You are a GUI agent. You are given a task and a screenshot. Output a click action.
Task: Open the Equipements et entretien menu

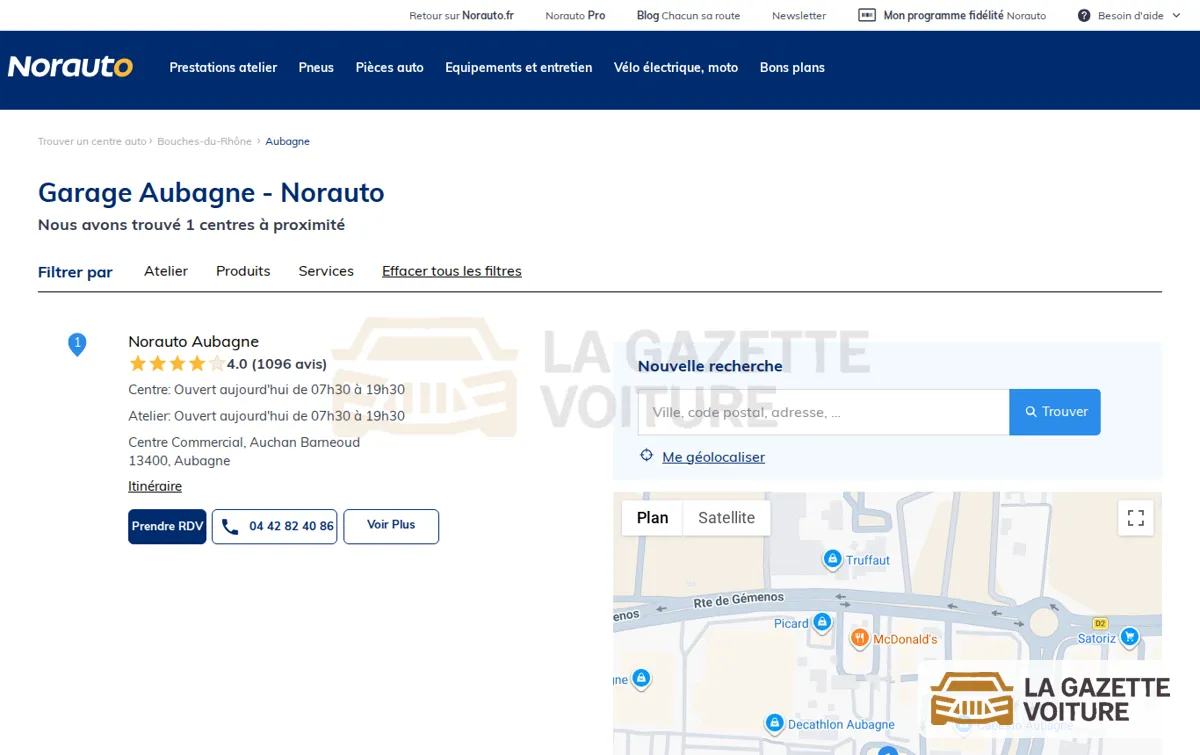[x=519, y=68]
